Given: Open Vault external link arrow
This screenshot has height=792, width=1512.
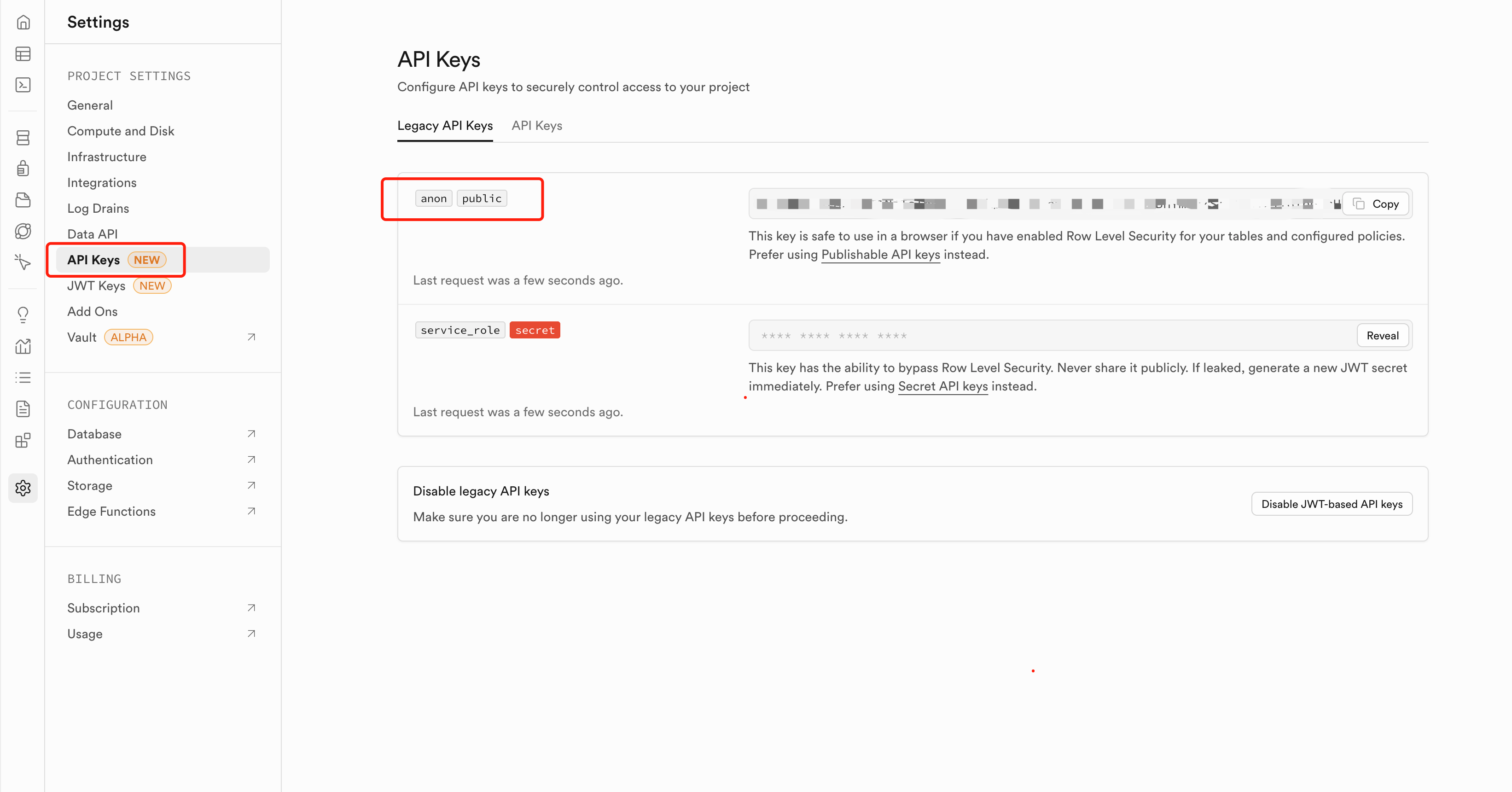Looking at the screenshot, I should [x=251, y=337].
